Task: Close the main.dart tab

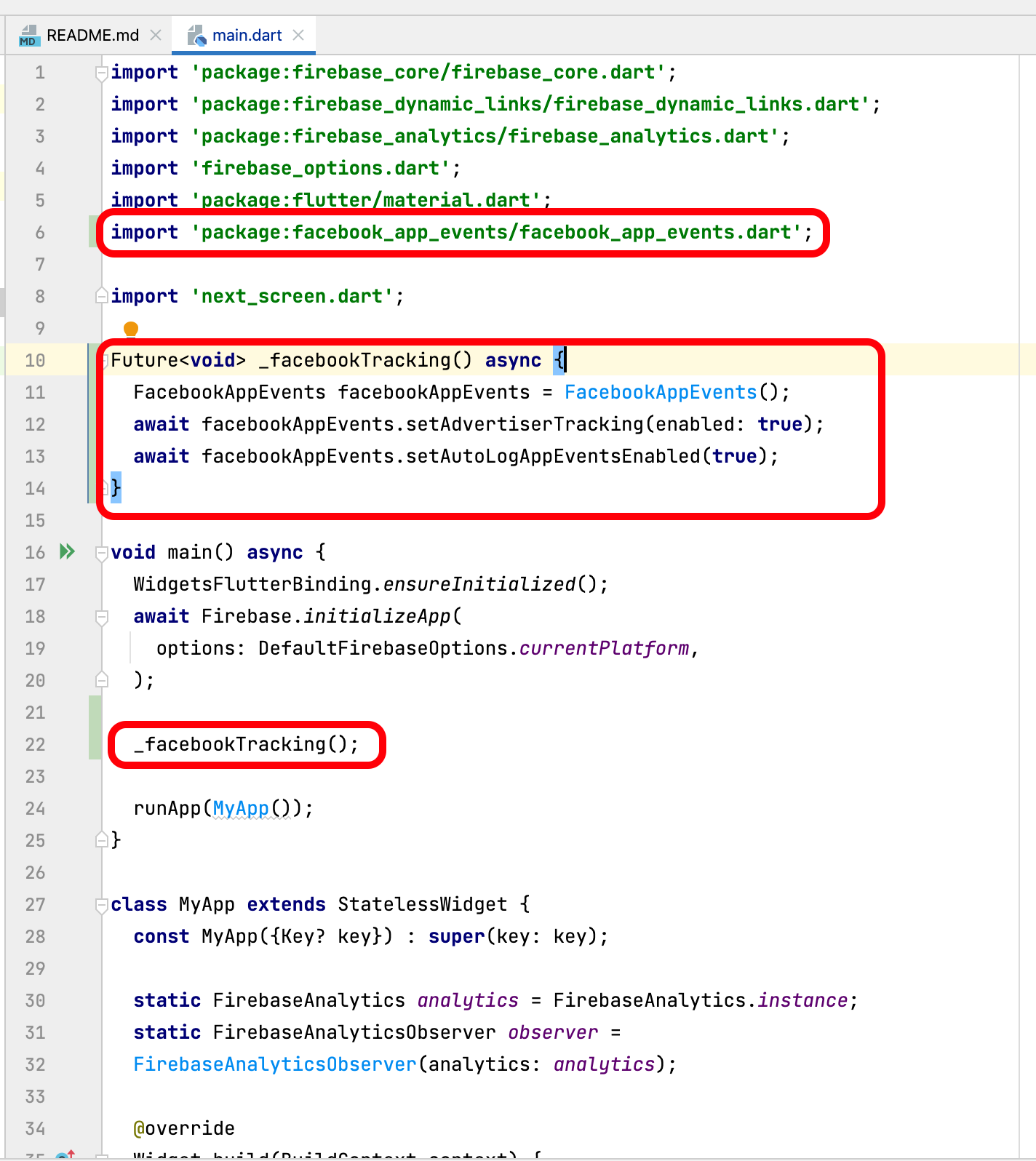Action: point(298,35)
